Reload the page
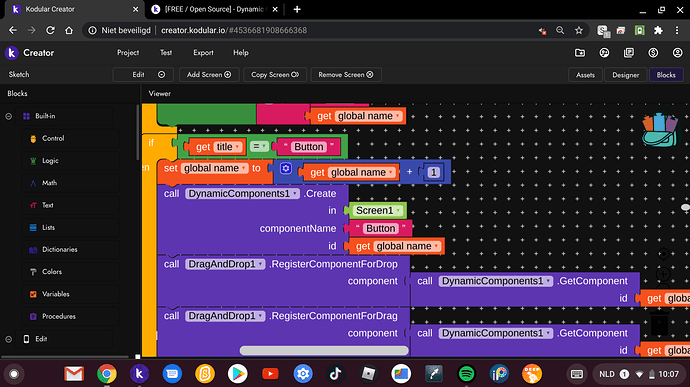 click(50, 30)
